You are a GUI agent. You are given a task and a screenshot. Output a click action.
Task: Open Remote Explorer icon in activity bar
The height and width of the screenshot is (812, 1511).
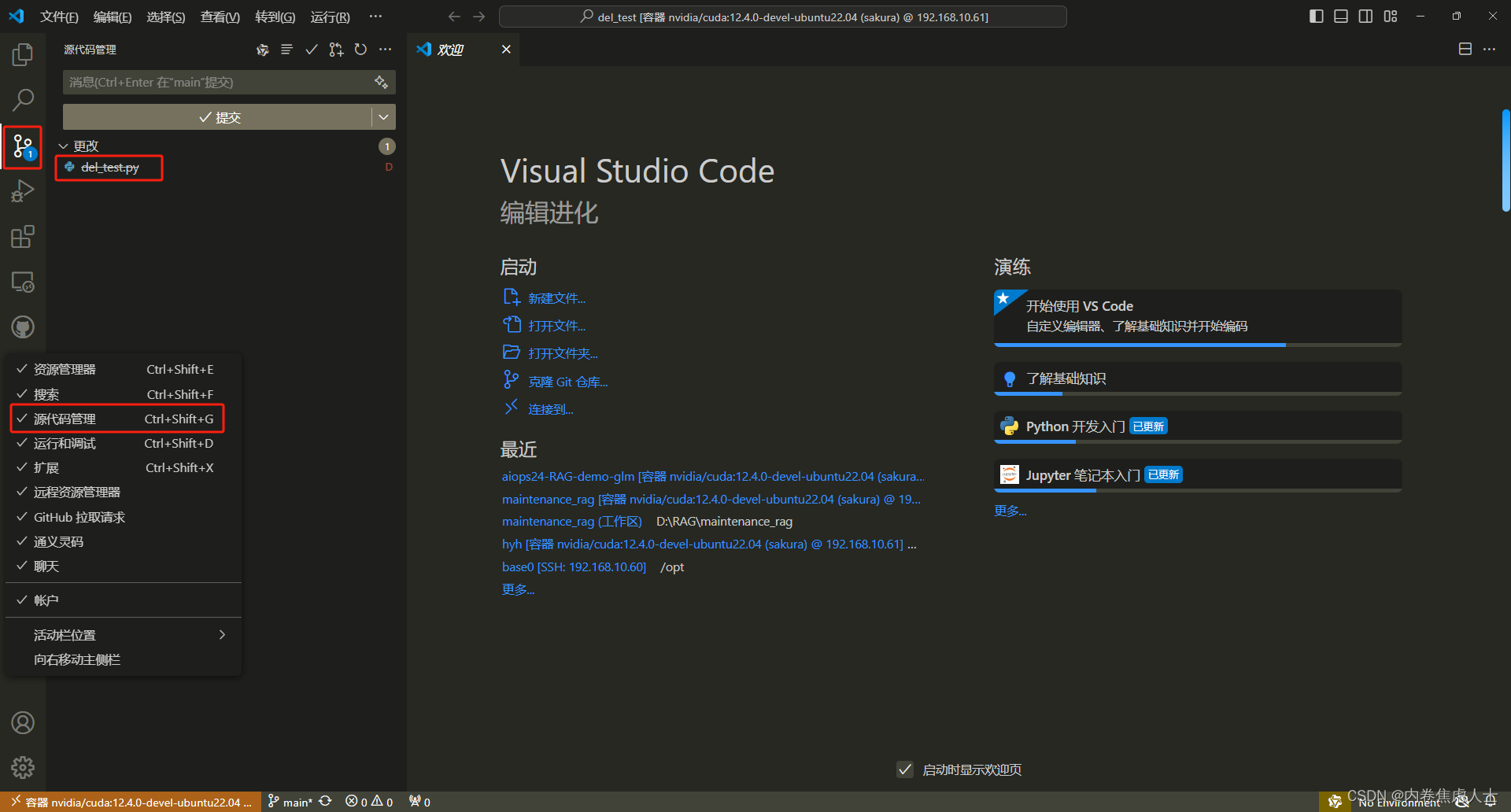click(x=23, y=282)
